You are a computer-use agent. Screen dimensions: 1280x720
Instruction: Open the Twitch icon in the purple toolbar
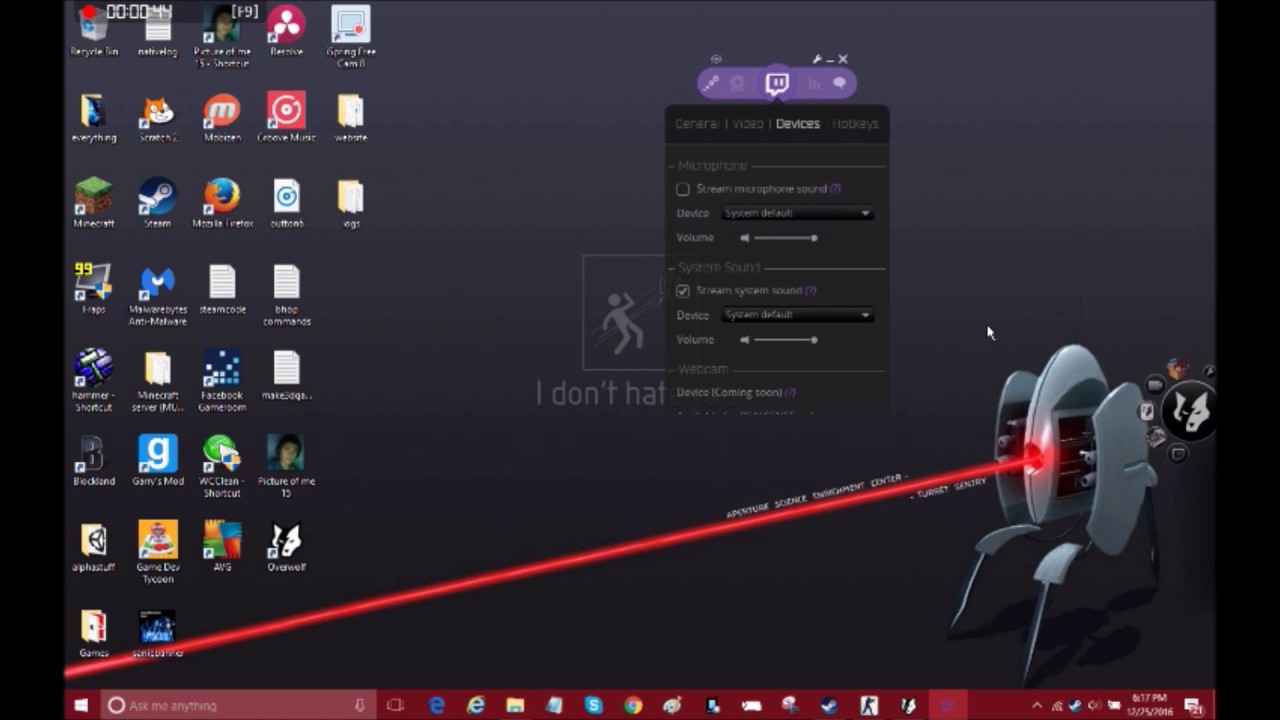pos(777,83)
